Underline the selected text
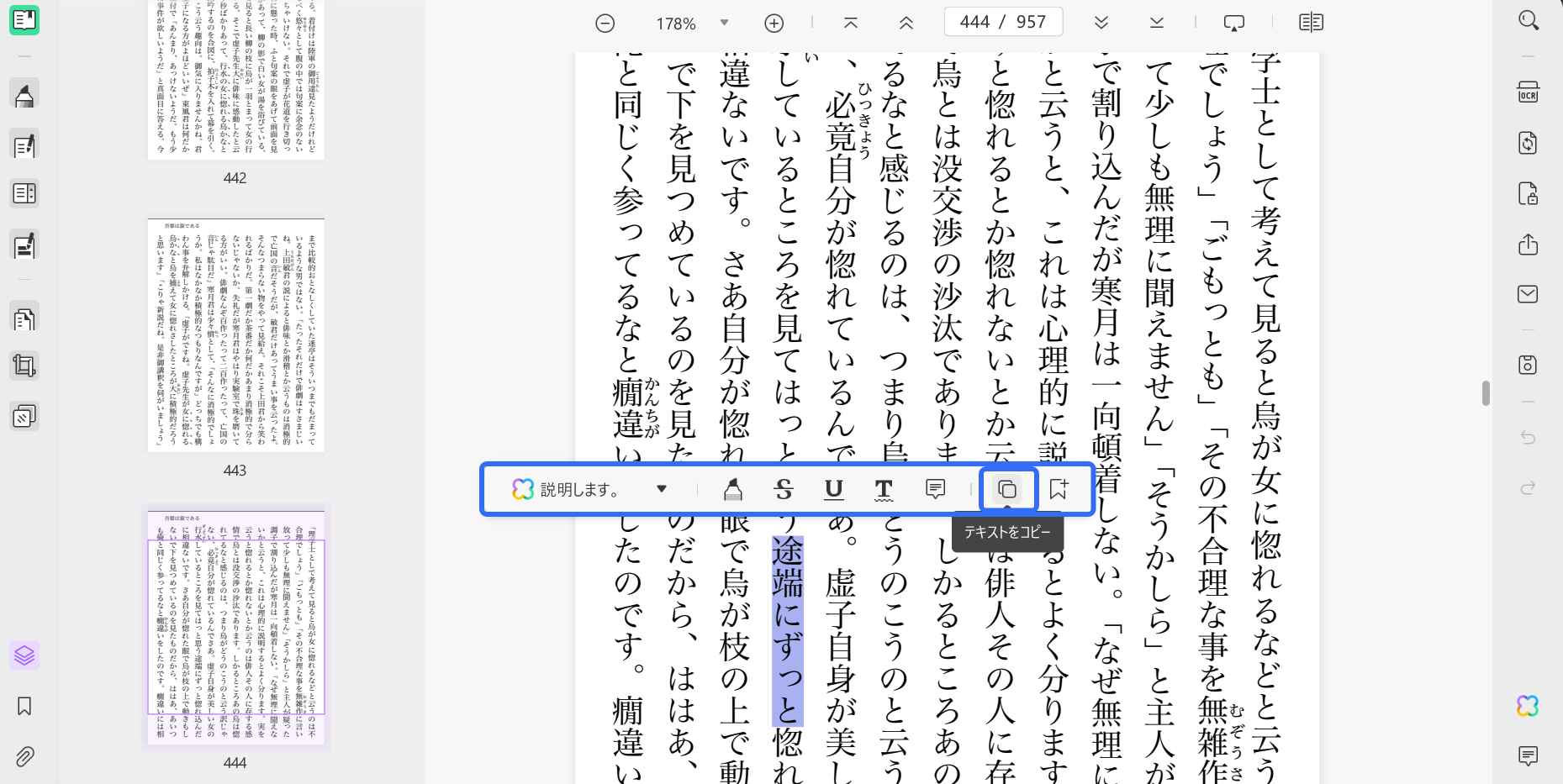 click(834, 489)
